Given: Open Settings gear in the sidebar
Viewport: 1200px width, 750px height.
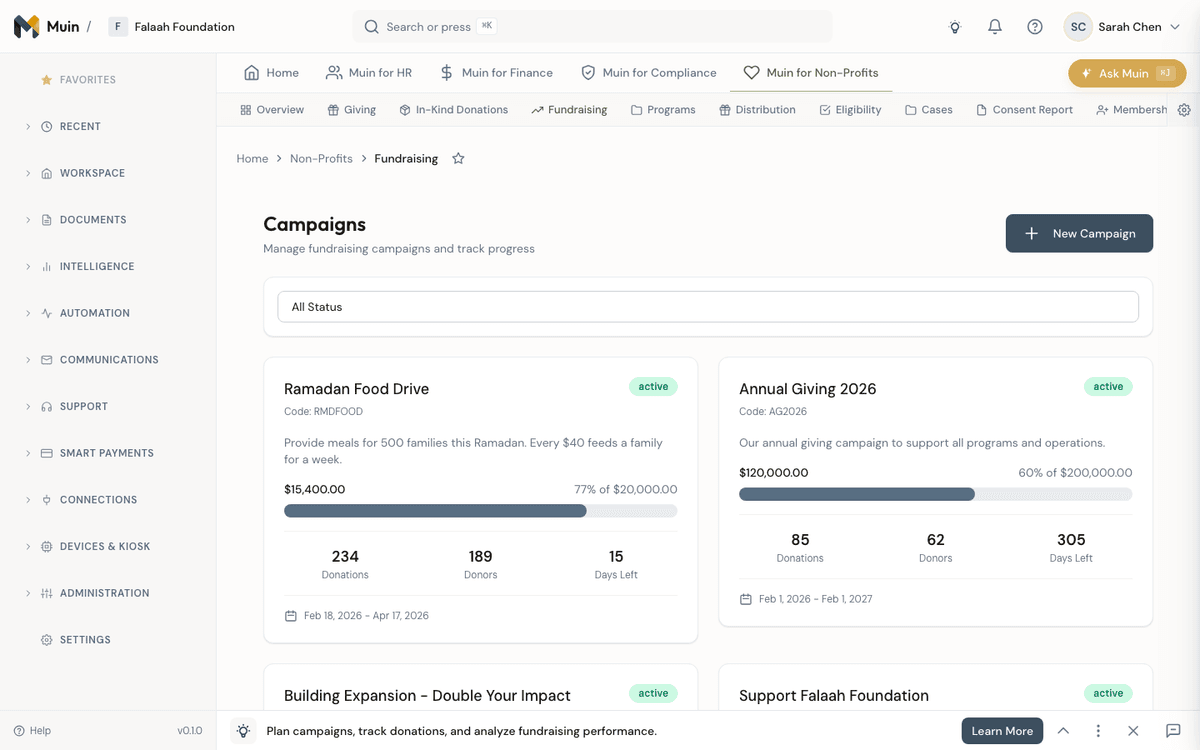Looking at the screenshot, I should point(46,640).
